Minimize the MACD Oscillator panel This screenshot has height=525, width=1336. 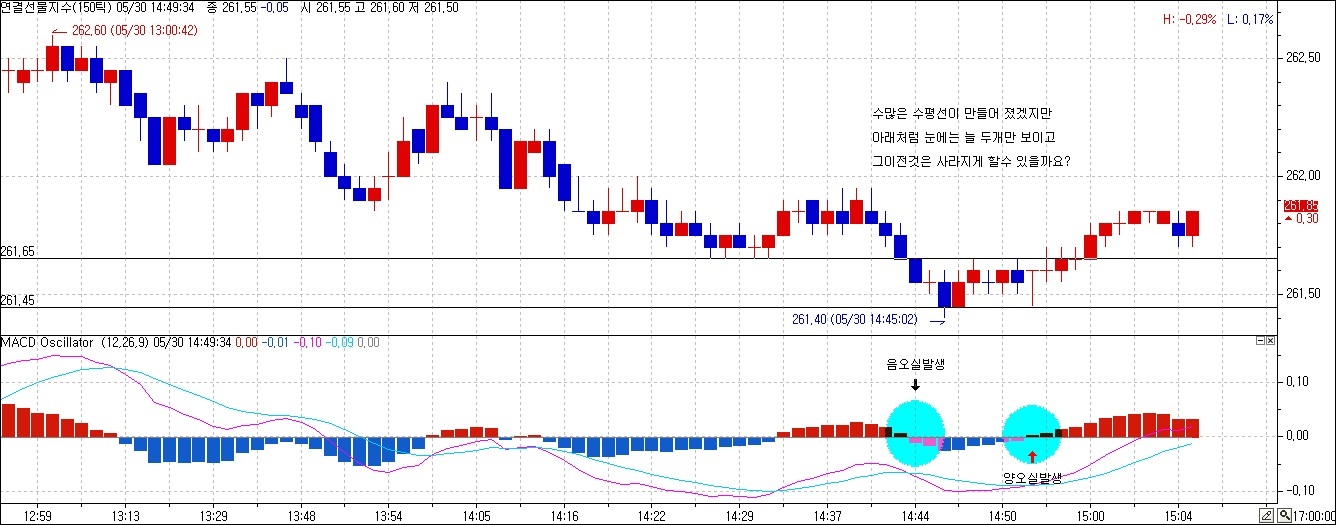[x=1259, y=341]
